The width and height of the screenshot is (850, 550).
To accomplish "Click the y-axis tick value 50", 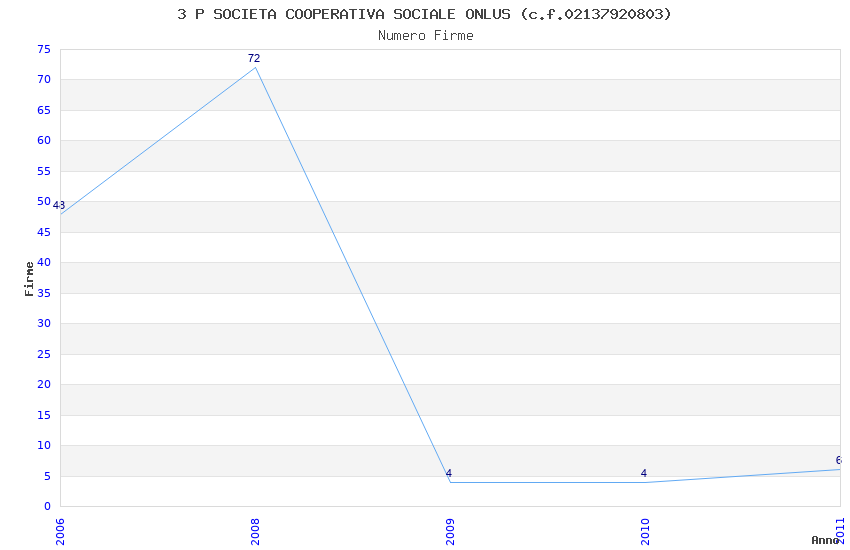I will 44,201.
